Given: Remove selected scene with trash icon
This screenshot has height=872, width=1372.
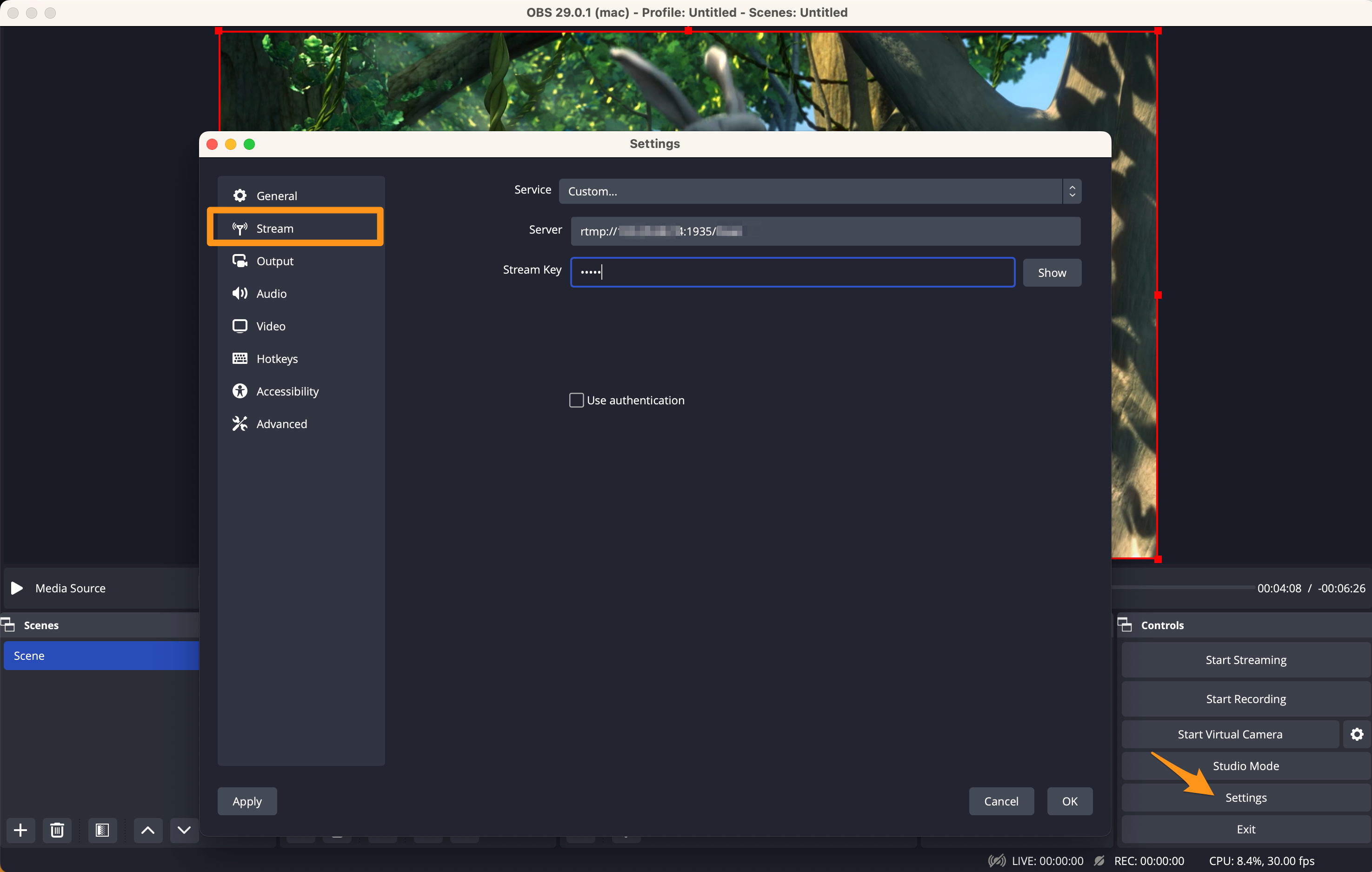Looking at the screenshot, I should (x=57, y=830).
